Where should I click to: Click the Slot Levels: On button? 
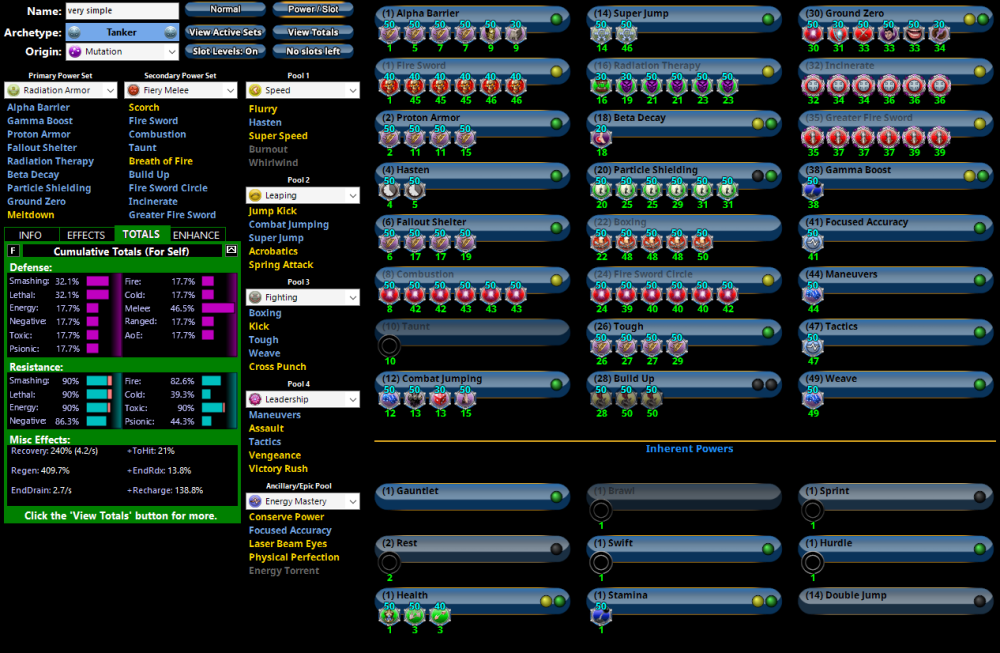click(x=225, y=51)
